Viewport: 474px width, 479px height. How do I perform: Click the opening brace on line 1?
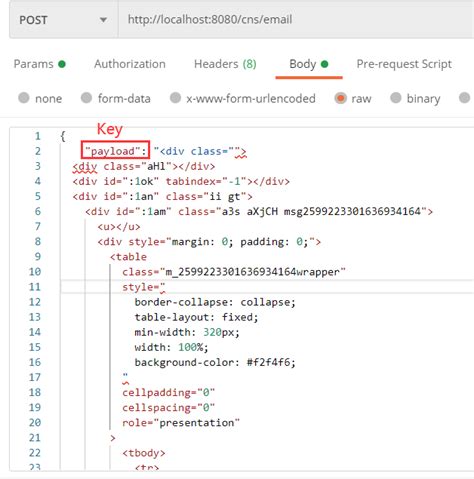62,136
